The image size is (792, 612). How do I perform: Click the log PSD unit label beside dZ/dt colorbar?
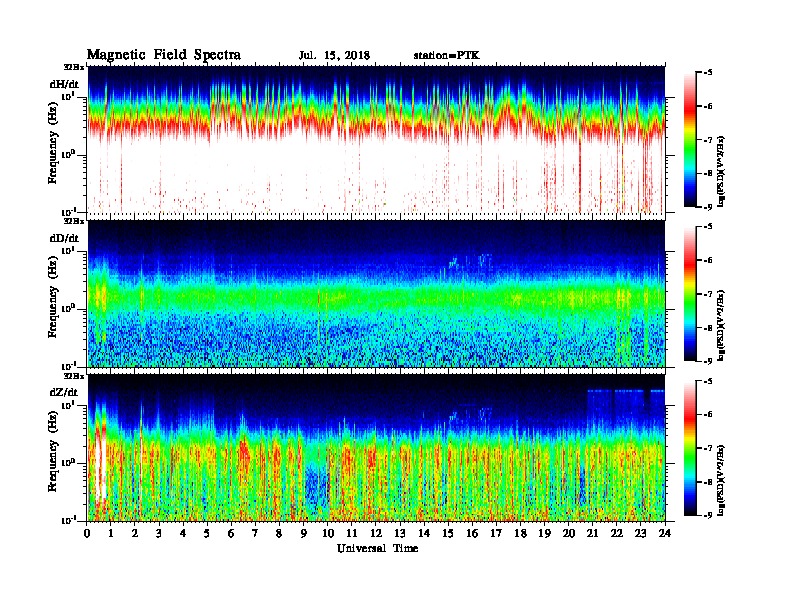[x=722, y=480]
